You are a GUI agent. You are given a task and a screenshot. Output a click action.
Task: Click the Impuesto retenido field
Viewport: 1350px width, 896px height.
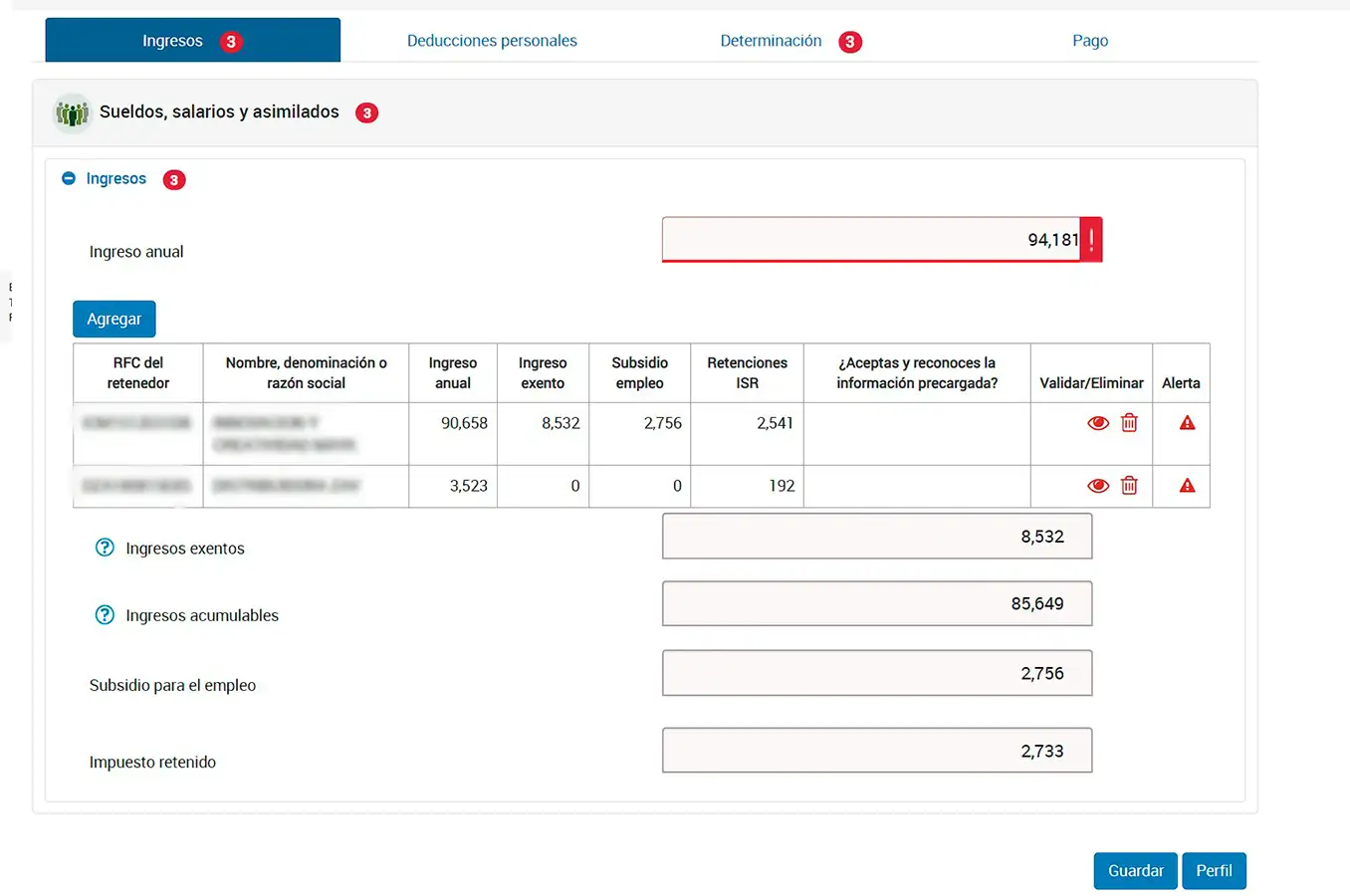[876, 751]
